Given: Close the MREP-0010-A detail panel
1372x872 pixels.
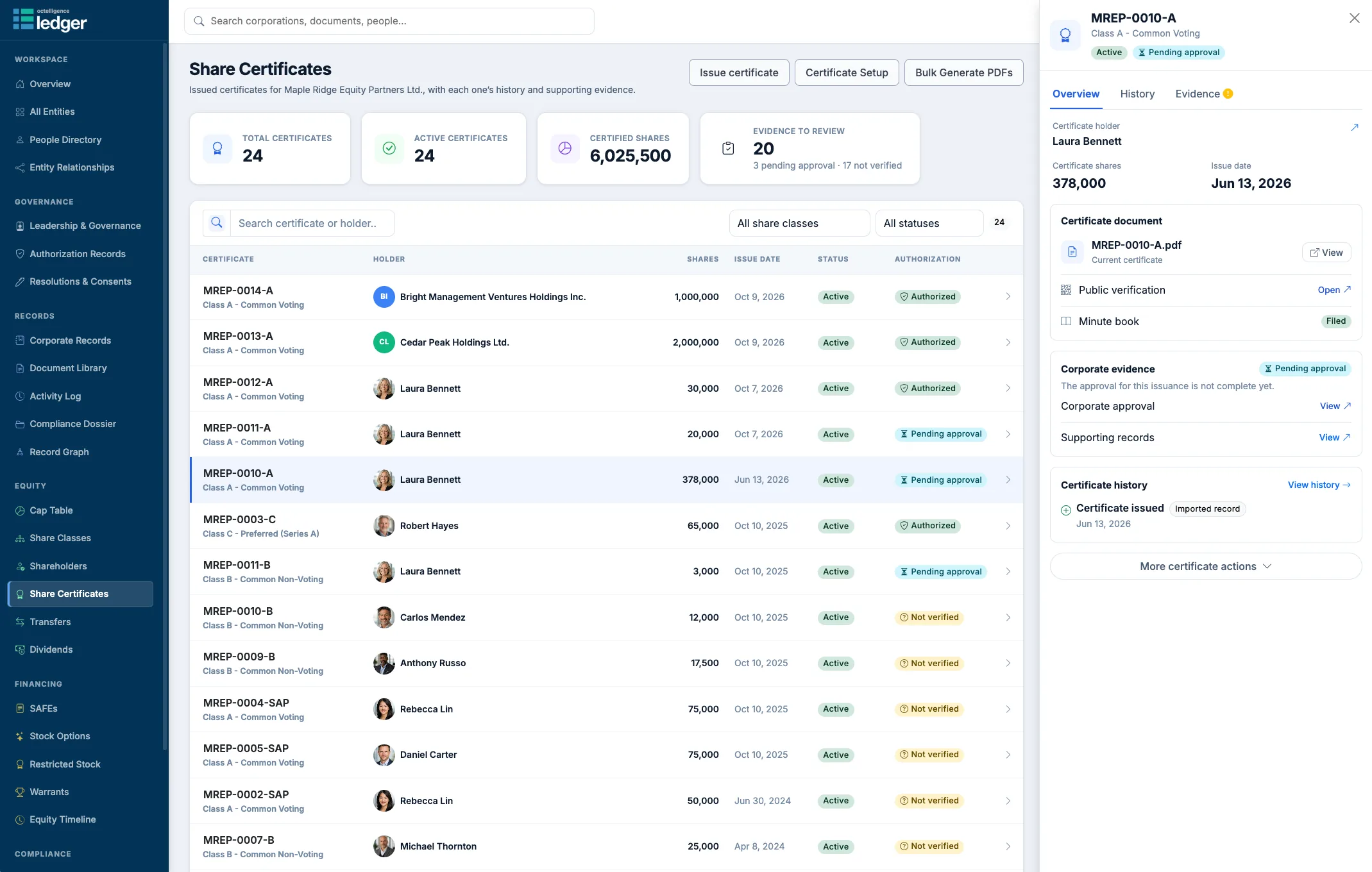Looking at the screenshot, I should coord(1355,18).
